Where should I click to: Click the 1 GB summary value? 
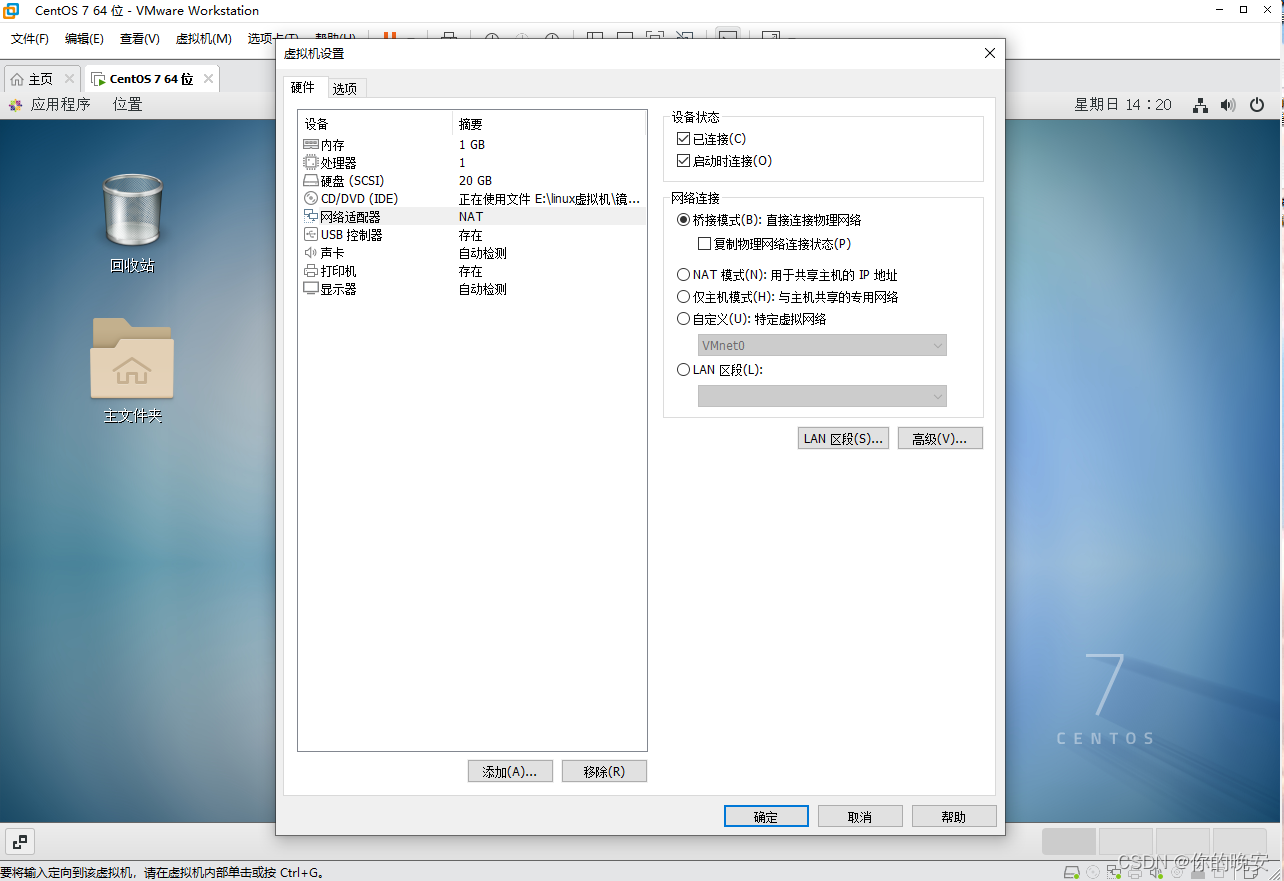[x=472, y=145]
